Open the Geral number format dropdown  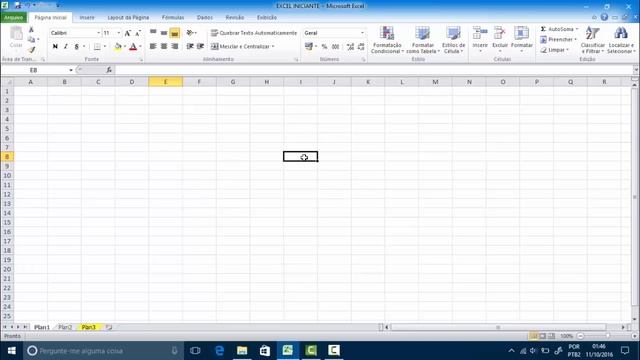point(362,33)
